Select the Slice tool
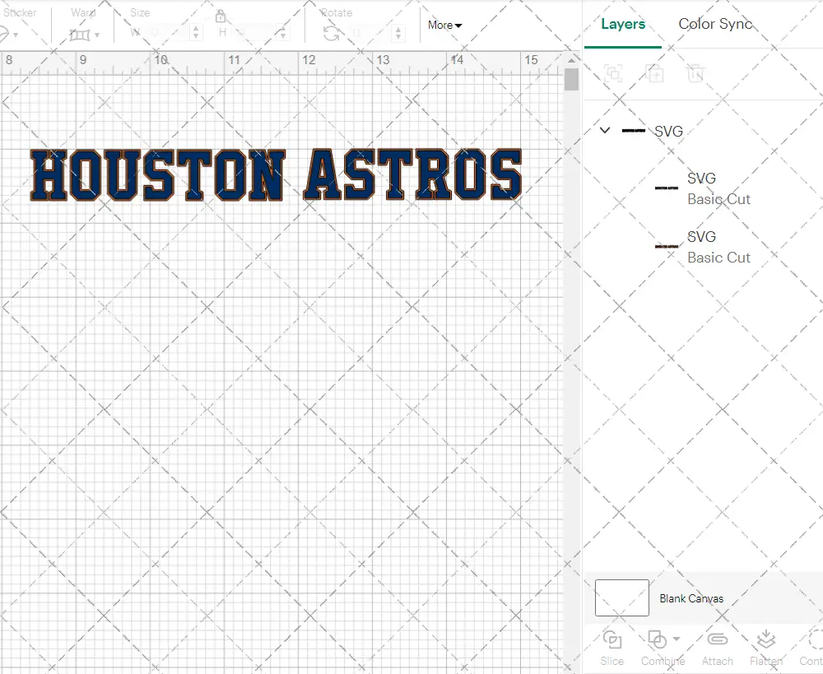This screenshot has width=823, height=674. (611, 640)
